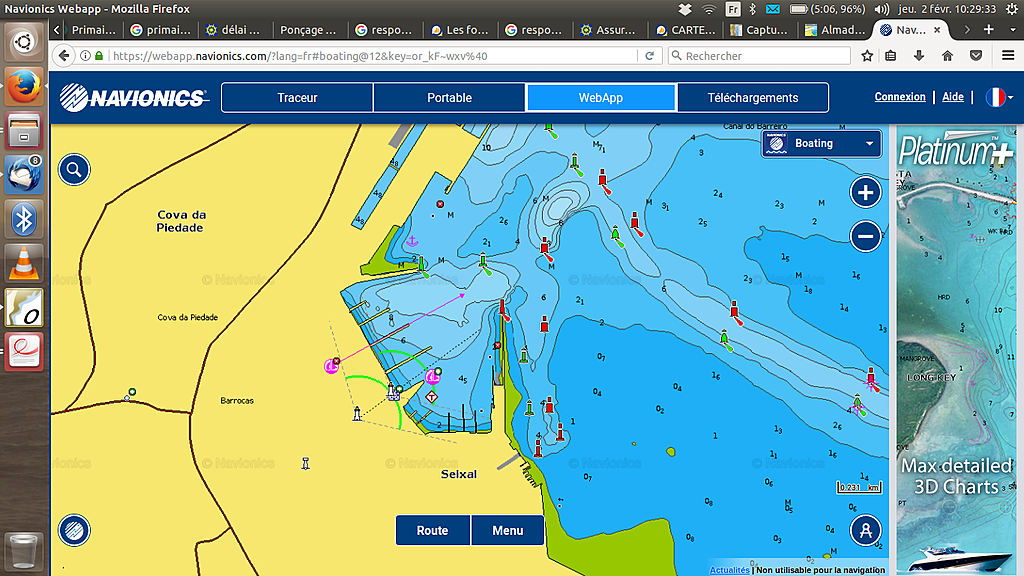Viewport: 1024px width, 576px height.
Task: Click the Barrocas label on the map
Action: (x=237, y=400)
